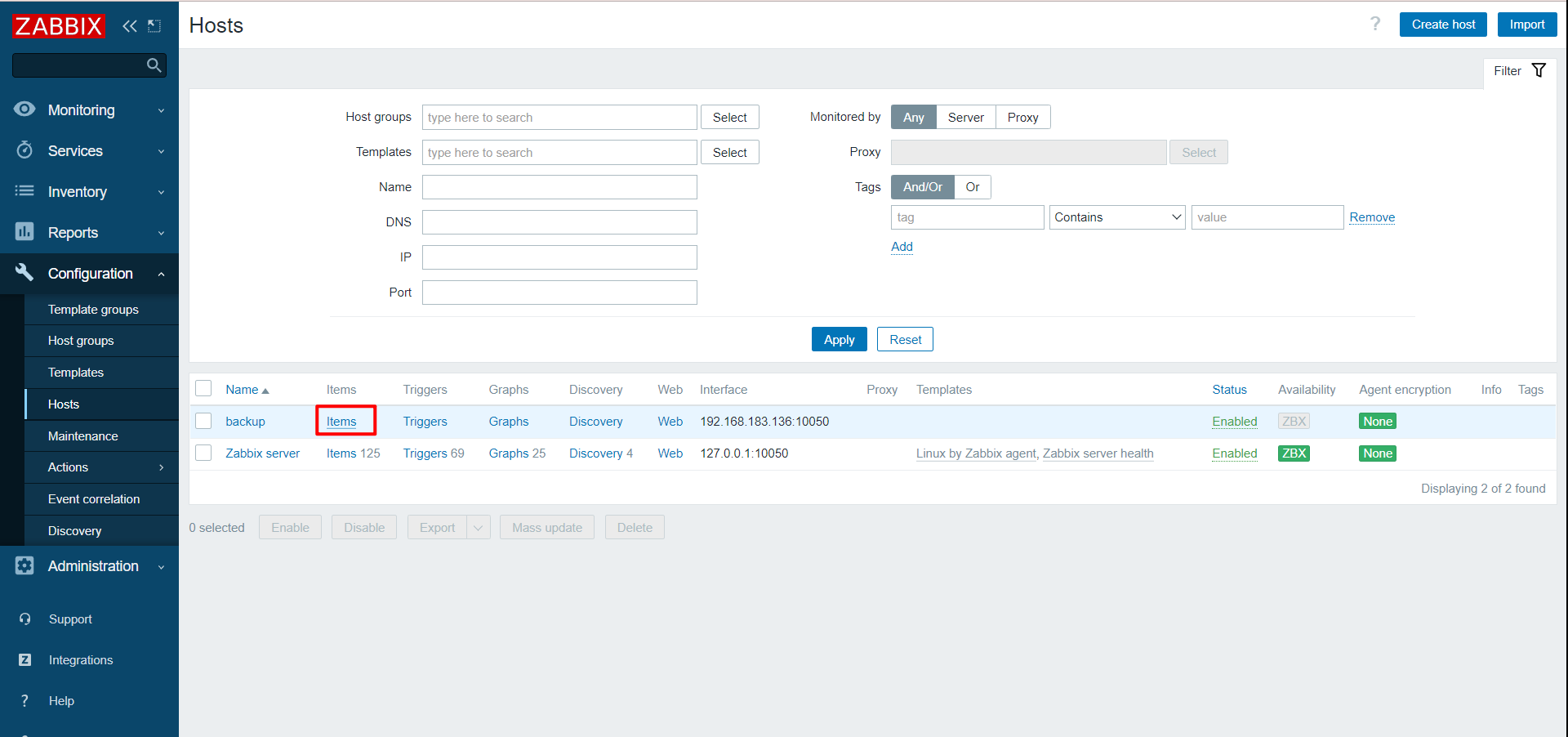The width and height of the screenshot is (1568, 737).
Task: Click the Help question mark icon in the sidebar
Action: coord(24,701)
